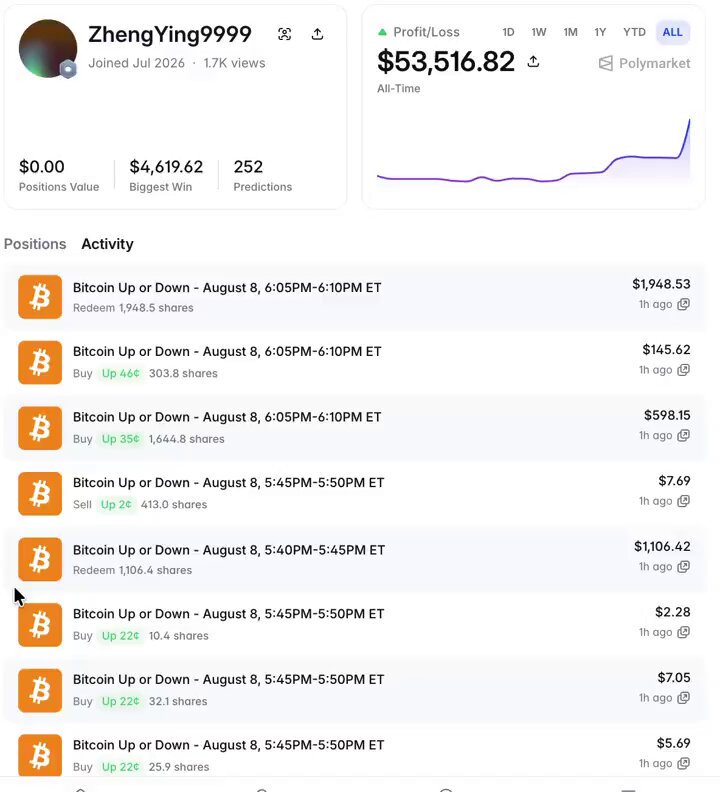The image size is (720, 792).
Task: Click the share profile upload icon
Action: (317, 34)
